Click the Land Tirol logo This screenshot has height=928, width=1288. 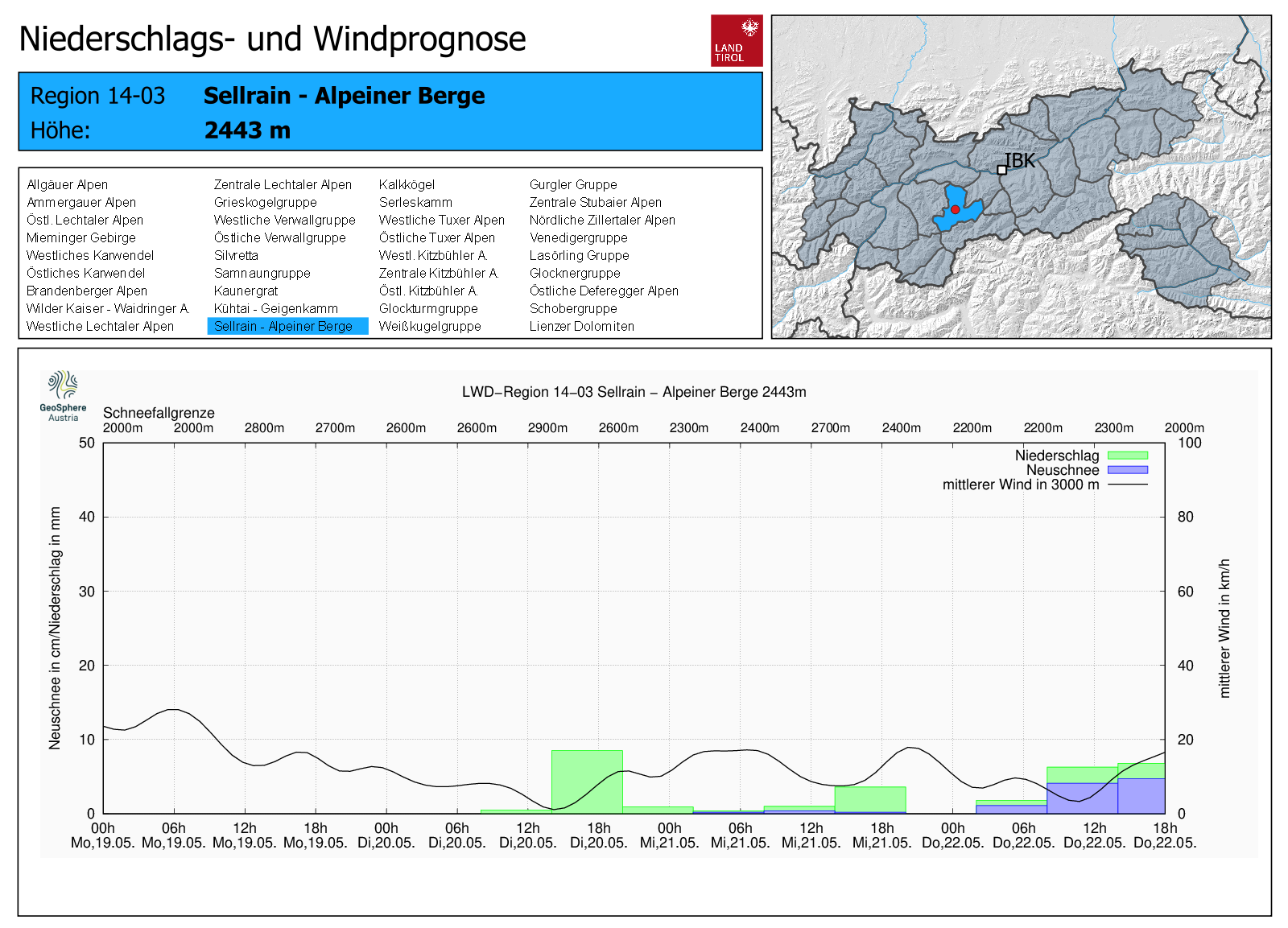737,40
